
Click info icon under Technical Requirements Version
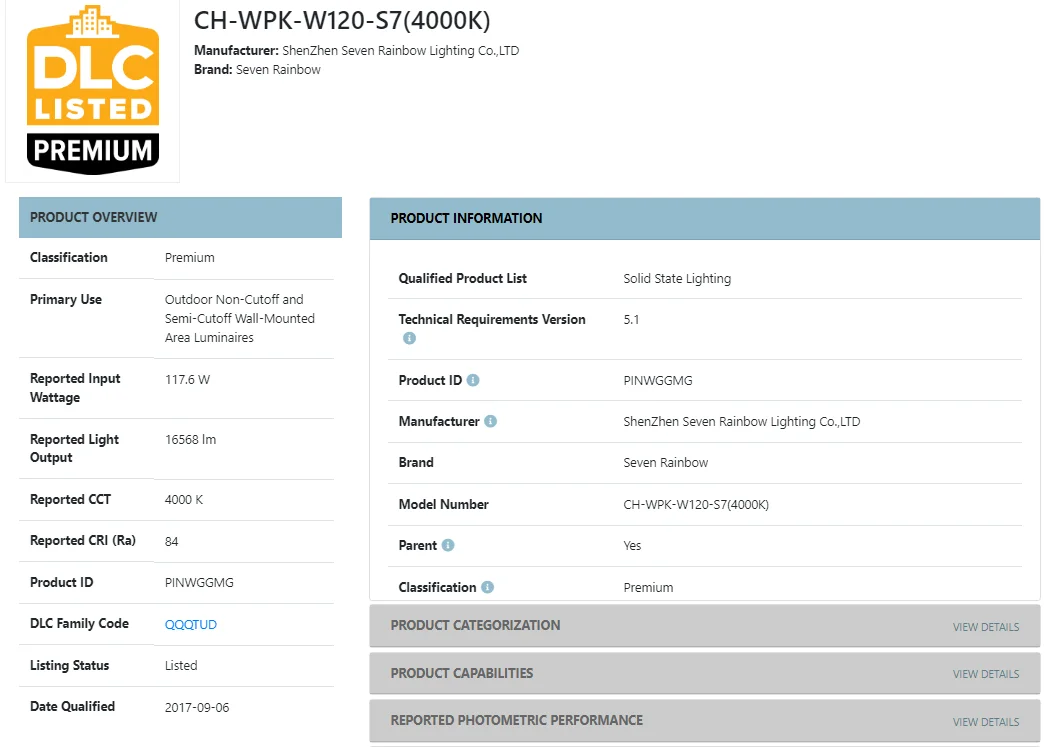(409, 339)
